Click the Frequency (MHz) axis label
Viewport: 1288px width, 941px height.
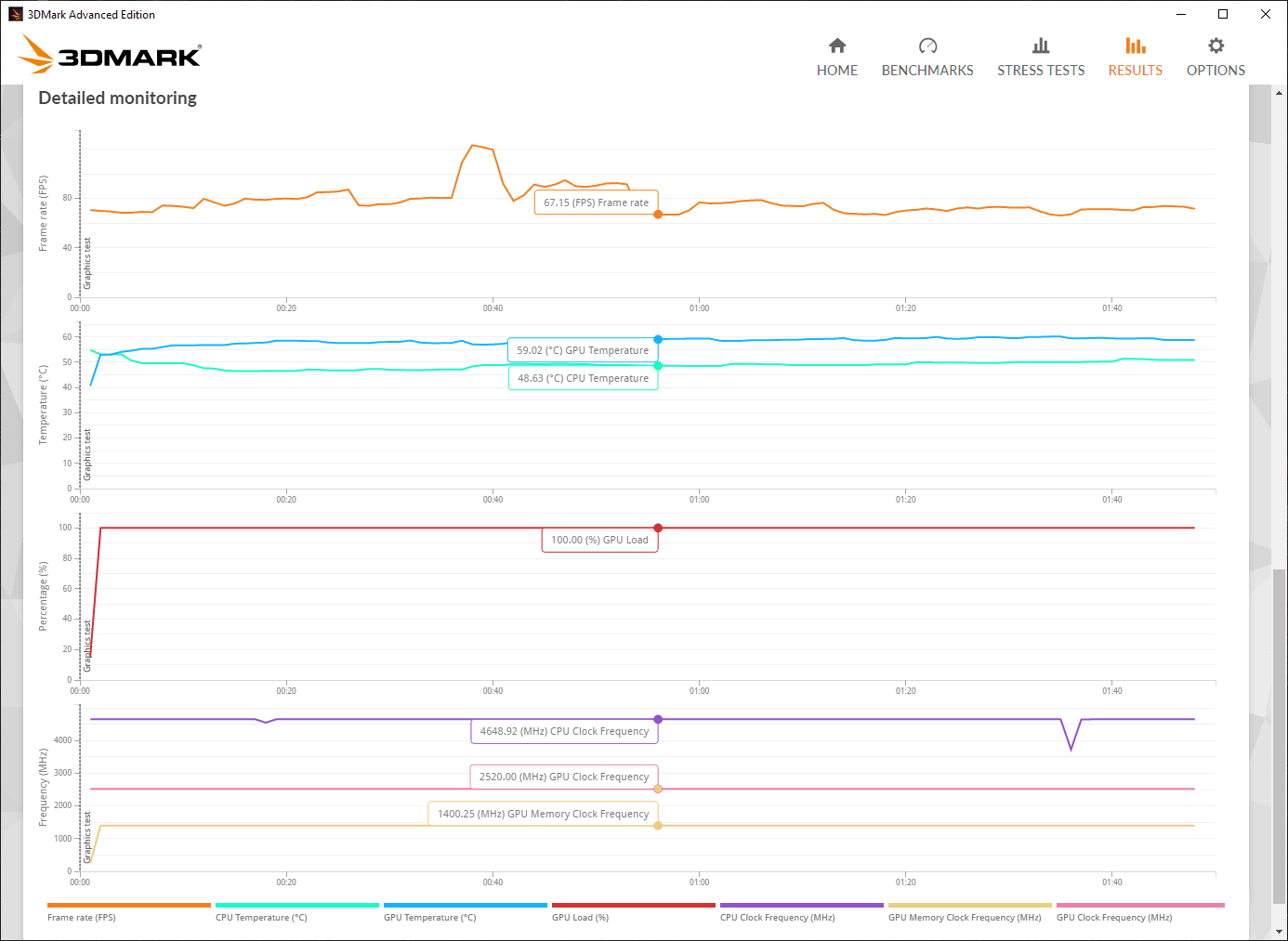tap(43, 788)
